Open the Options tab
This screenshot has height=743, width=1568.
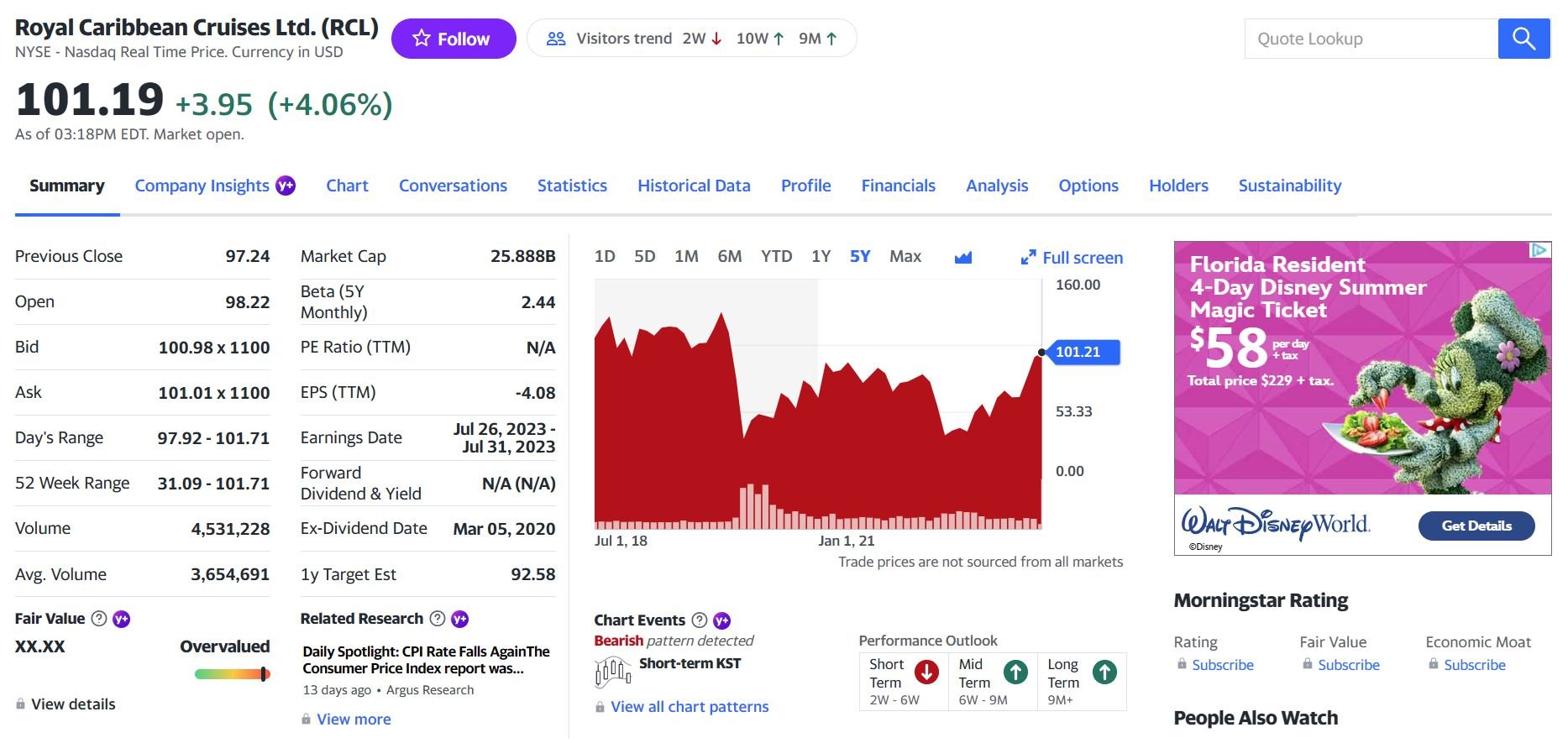1088,186
